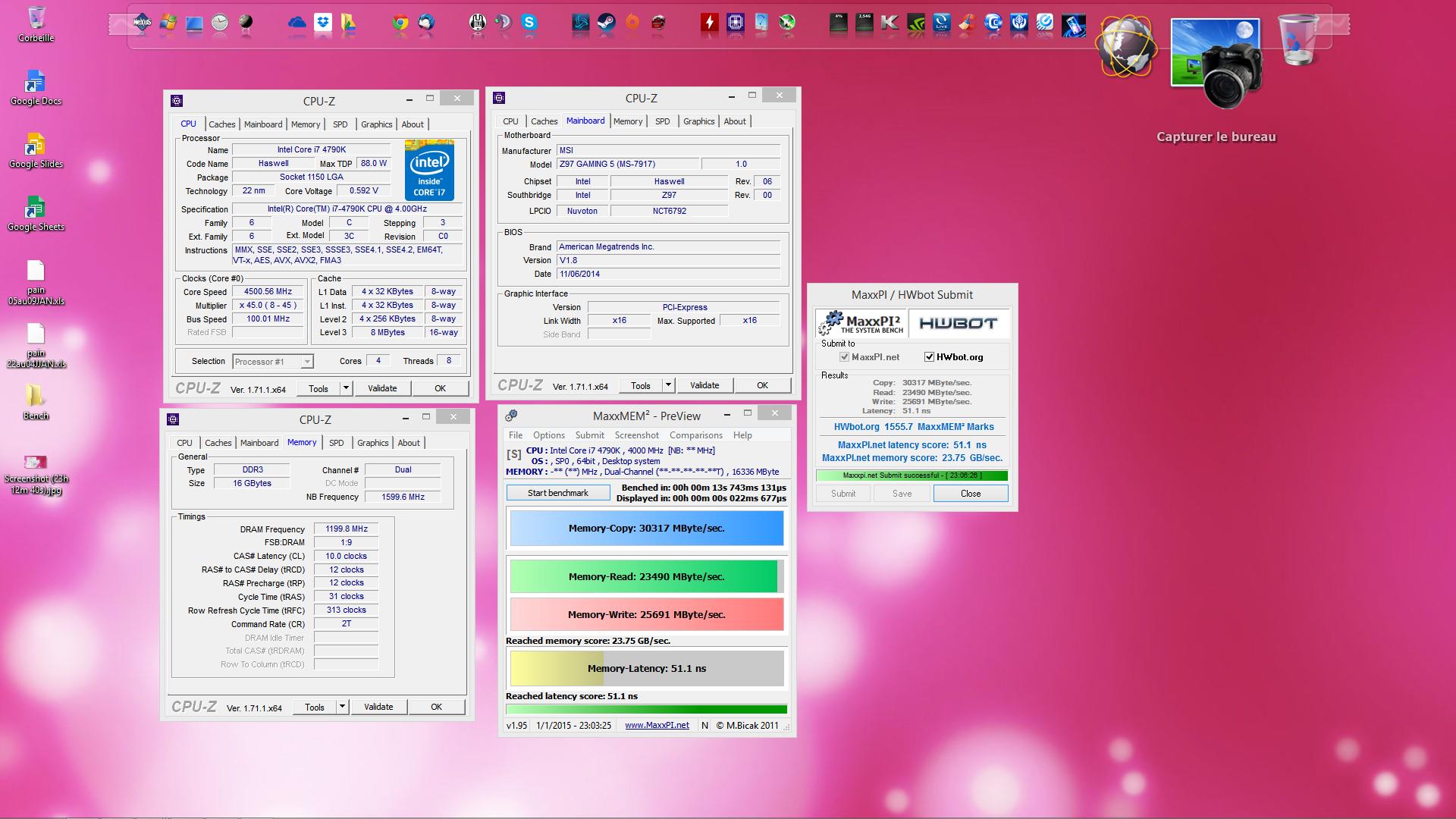Open pain 05au09JAN.xls desktop file
Image resolution: width=1456 pixels, height=819 pixels.
(x=36, y=282)
